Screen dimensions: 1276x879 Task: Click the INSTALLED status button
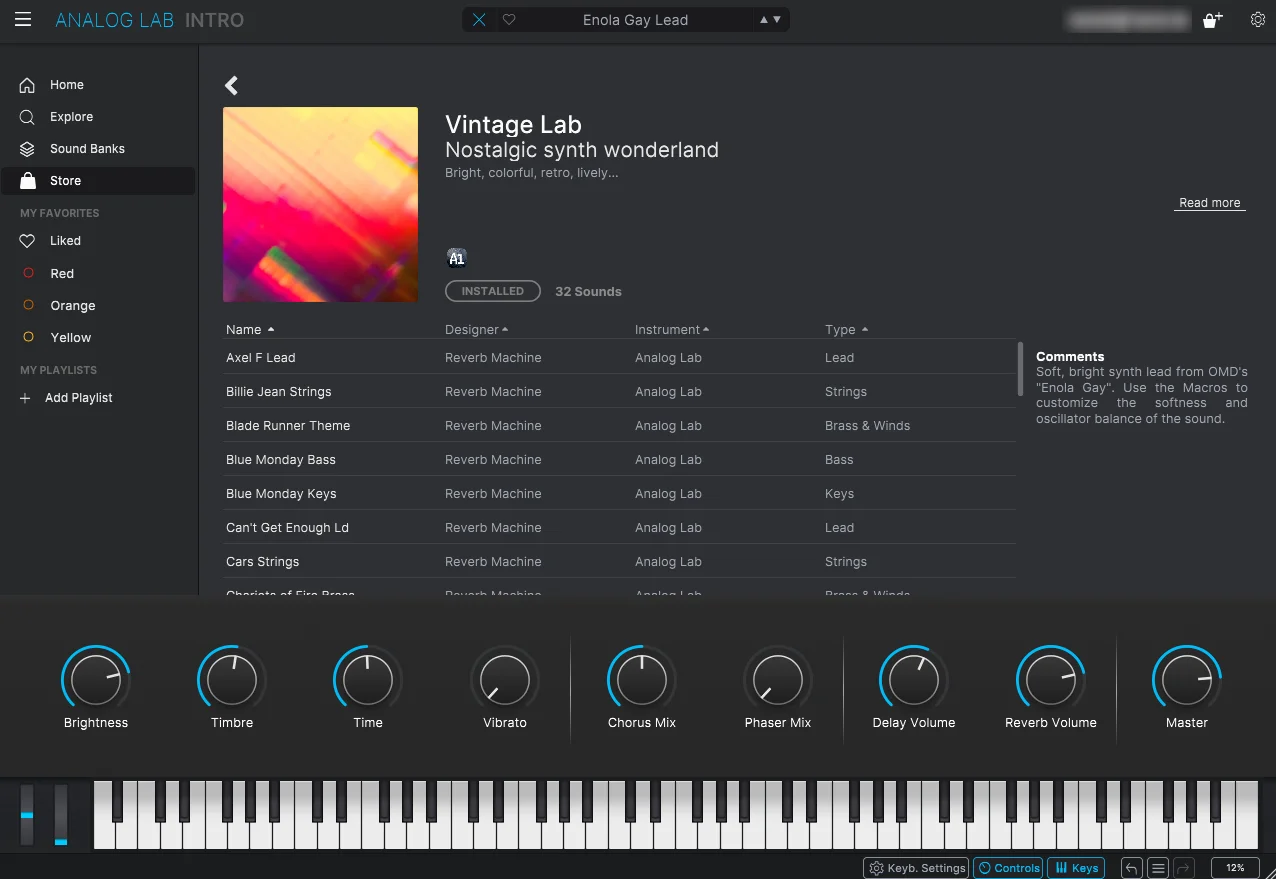[x=493, y=291]
